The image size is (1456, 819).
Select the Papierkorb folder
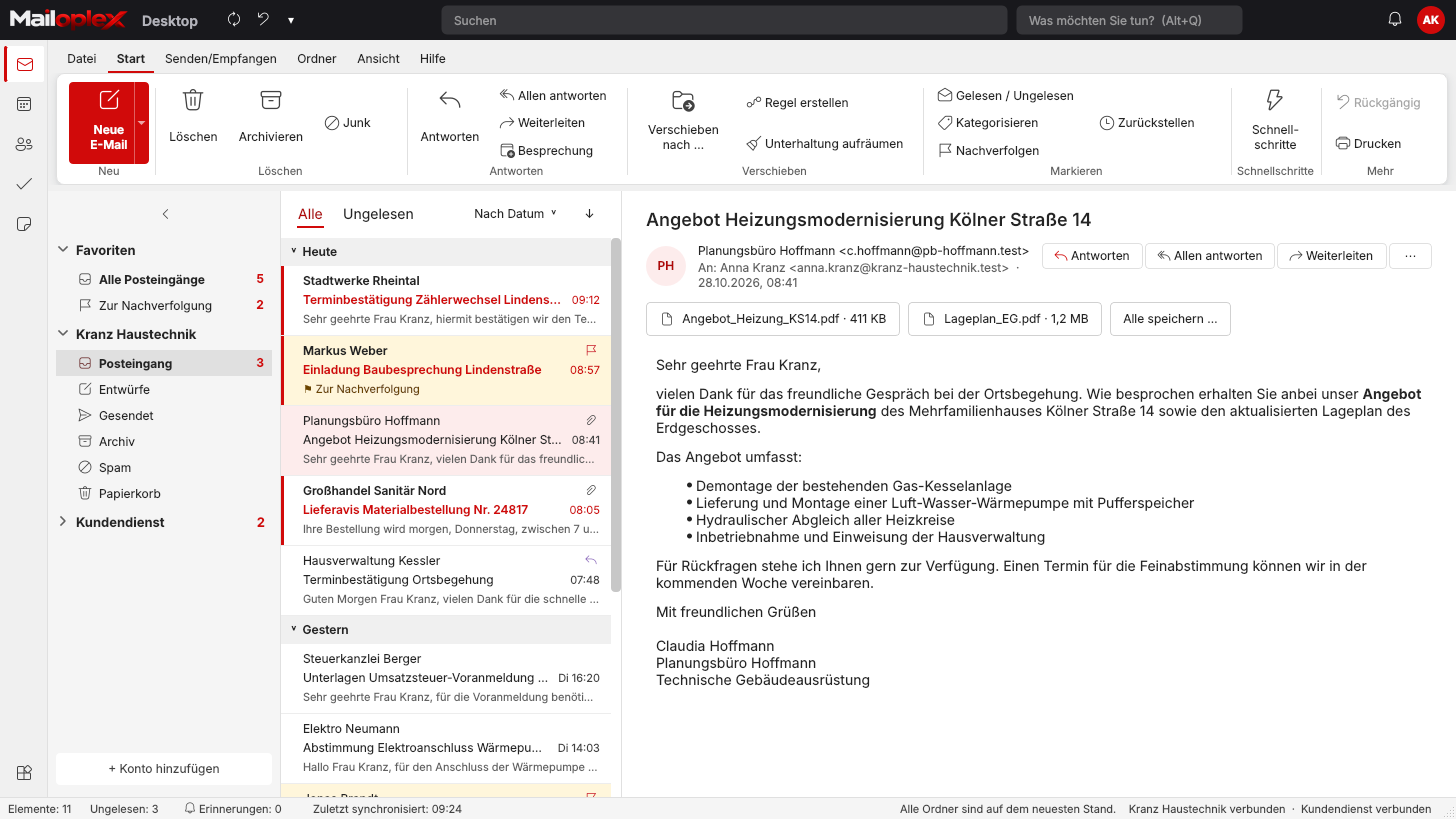tap(164, 493)
